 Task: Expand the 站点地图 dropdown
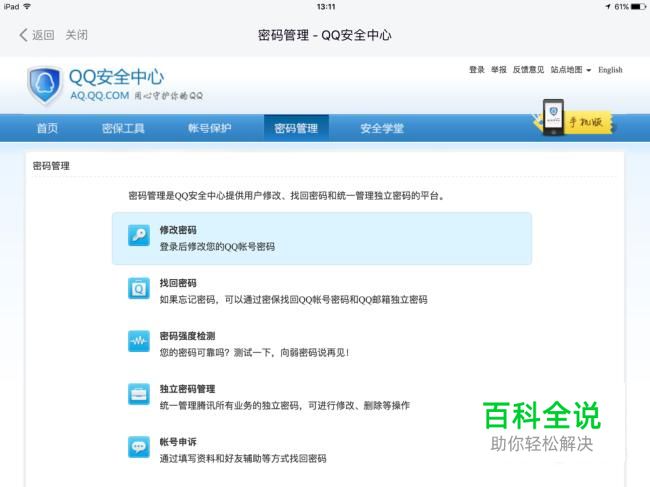pos(570,70)
